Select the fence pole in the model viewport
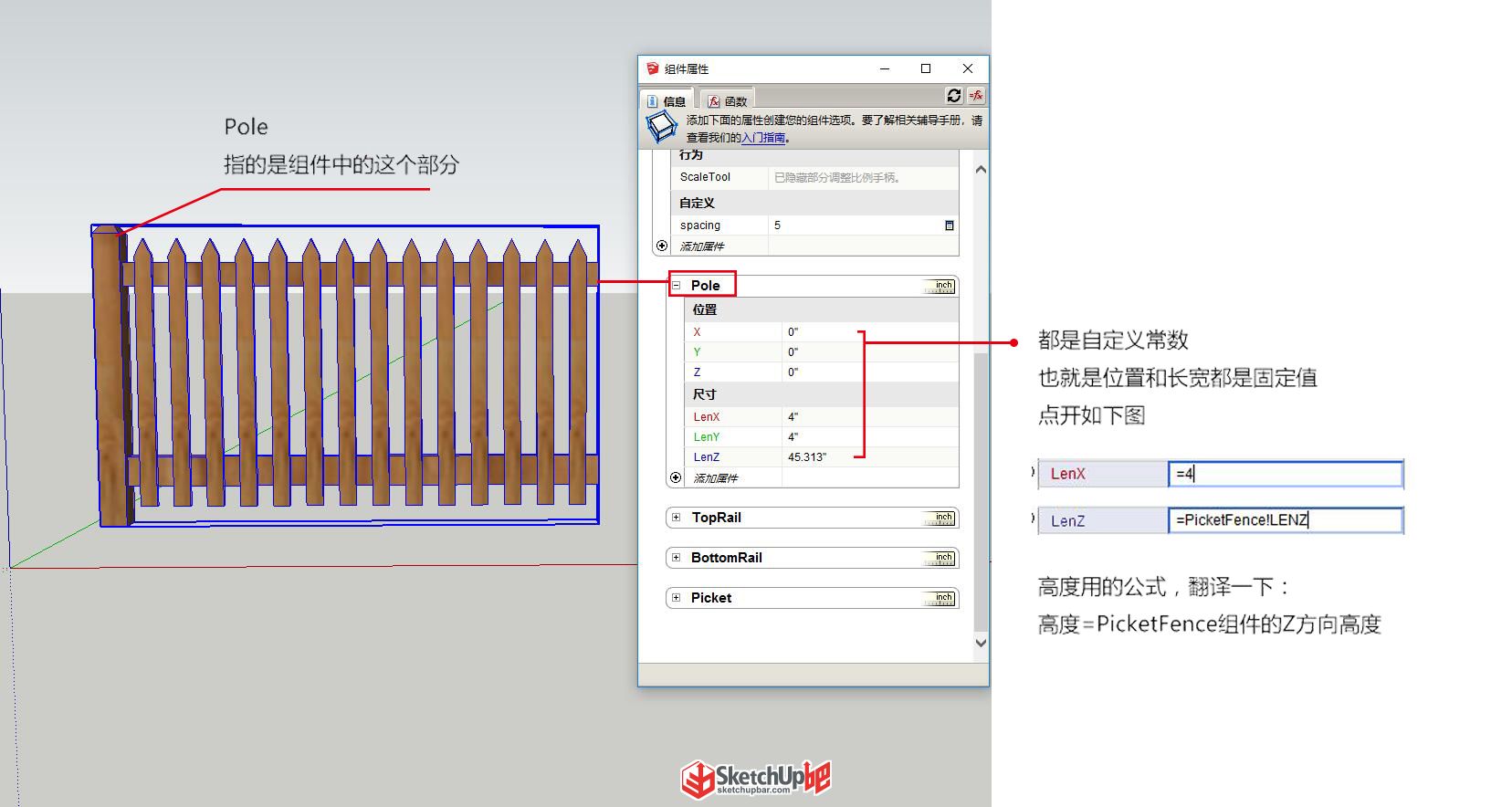The image size is (1512, 807). (x=110, y=376)
